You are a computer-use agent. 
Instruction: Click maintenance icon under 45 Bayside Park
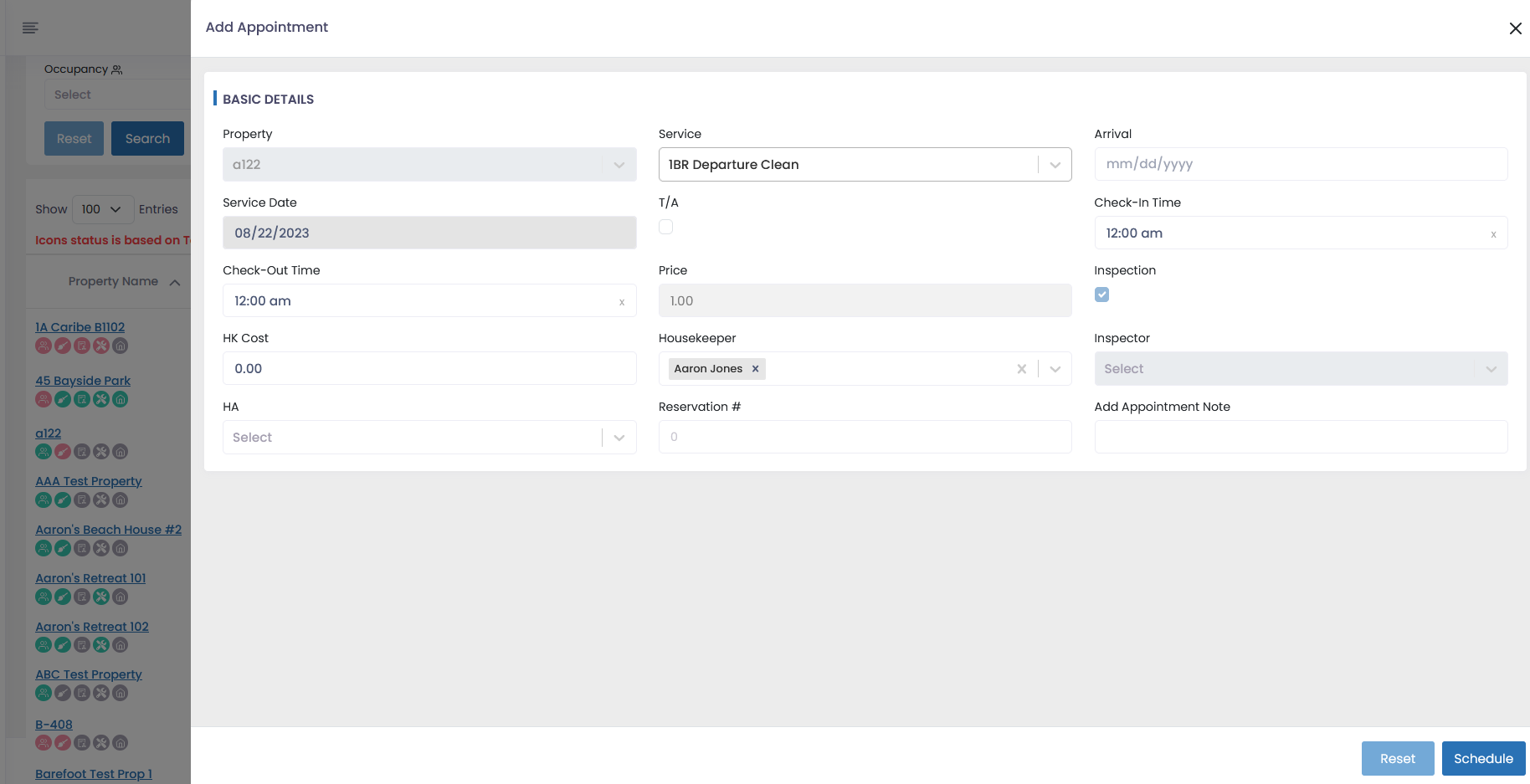click(x=101, y=399)
